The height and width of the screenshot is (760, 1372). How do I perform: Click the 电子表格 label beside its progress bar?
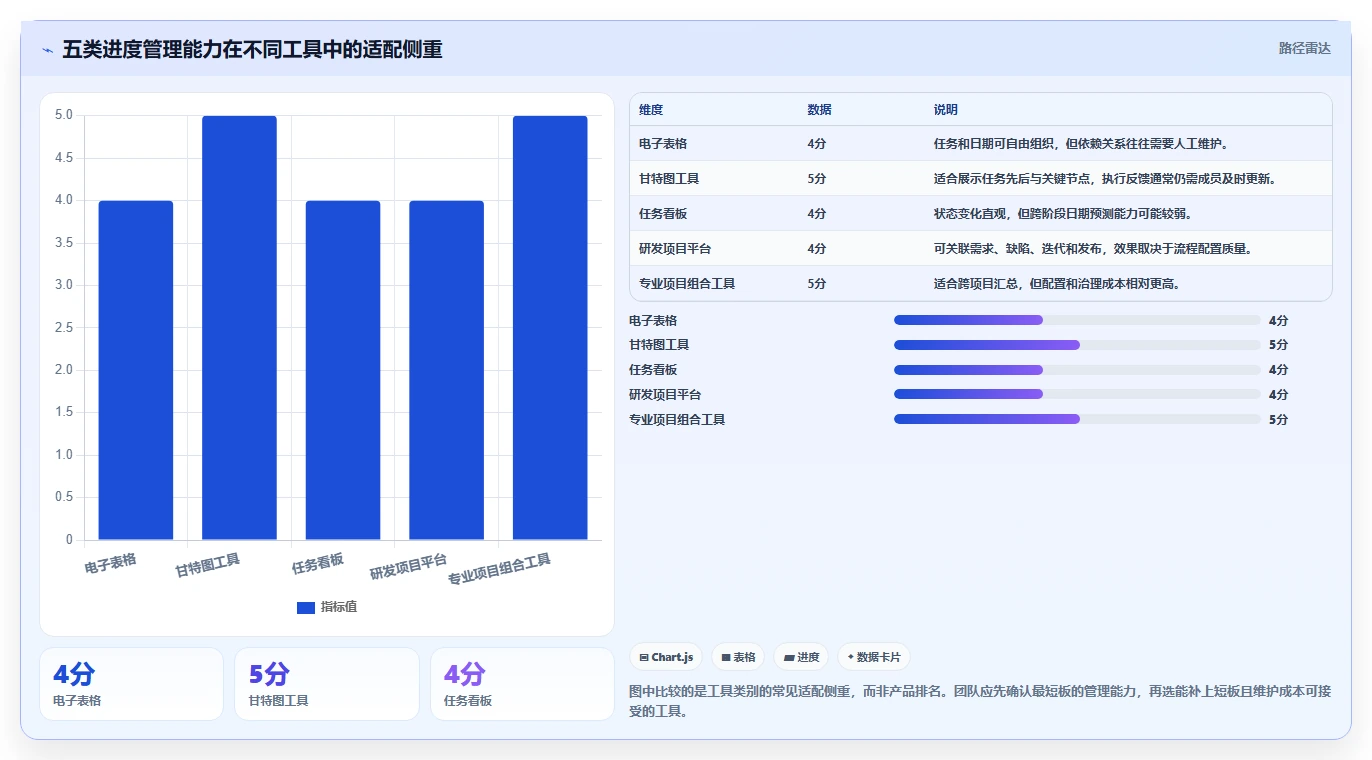(653, 320)
